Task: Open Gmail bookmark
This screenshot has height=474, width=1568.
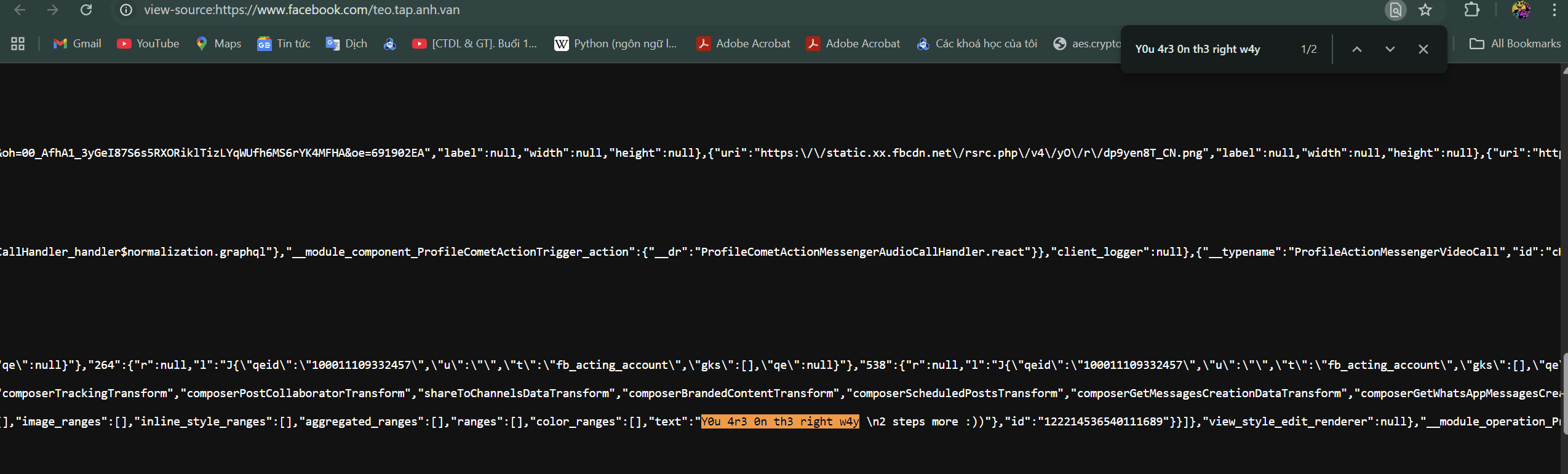Action: pyautogui.click(x=78, y=44)
